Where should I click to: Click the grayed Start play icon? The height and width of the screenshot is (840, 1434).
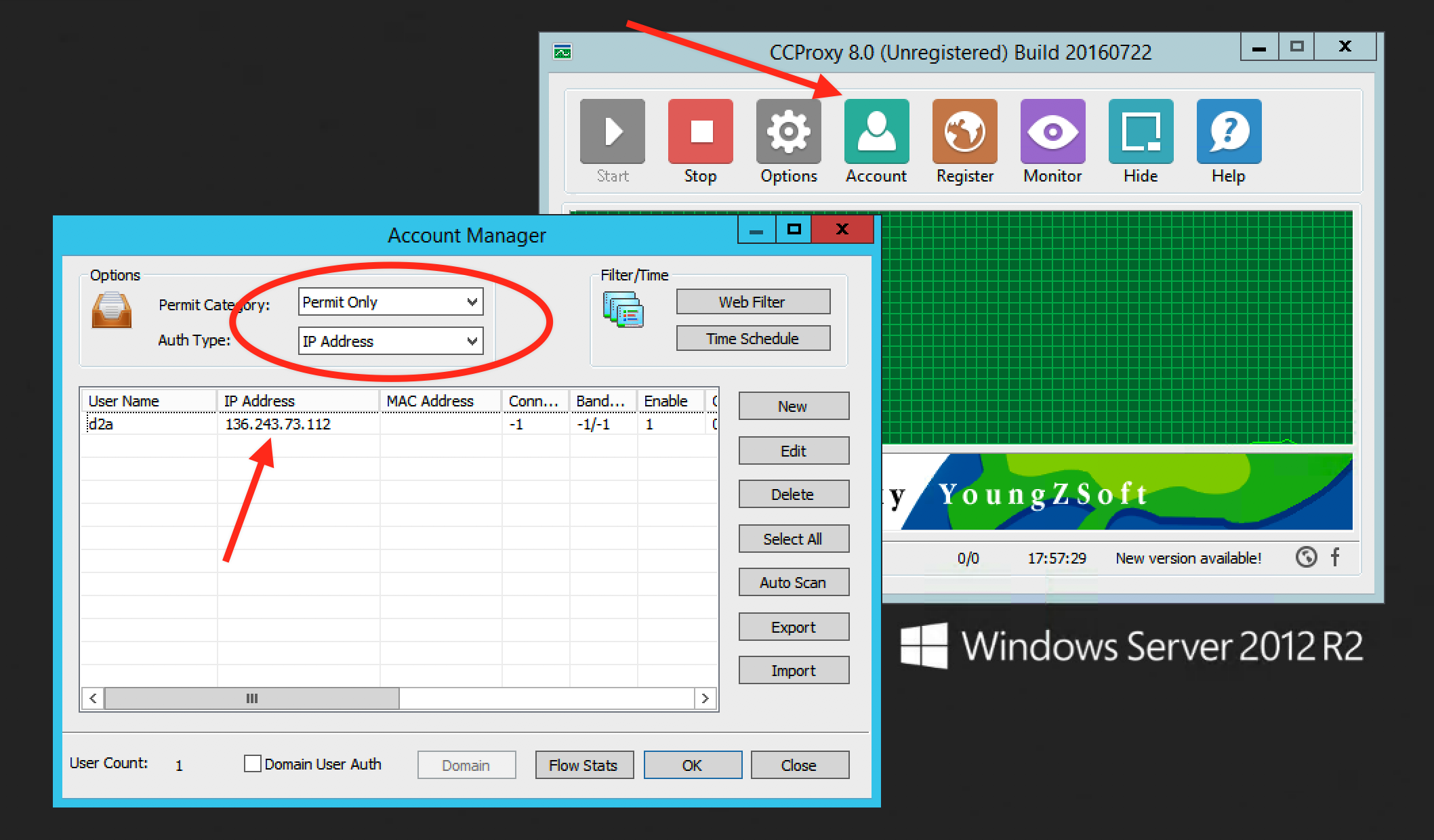[613, 131]
